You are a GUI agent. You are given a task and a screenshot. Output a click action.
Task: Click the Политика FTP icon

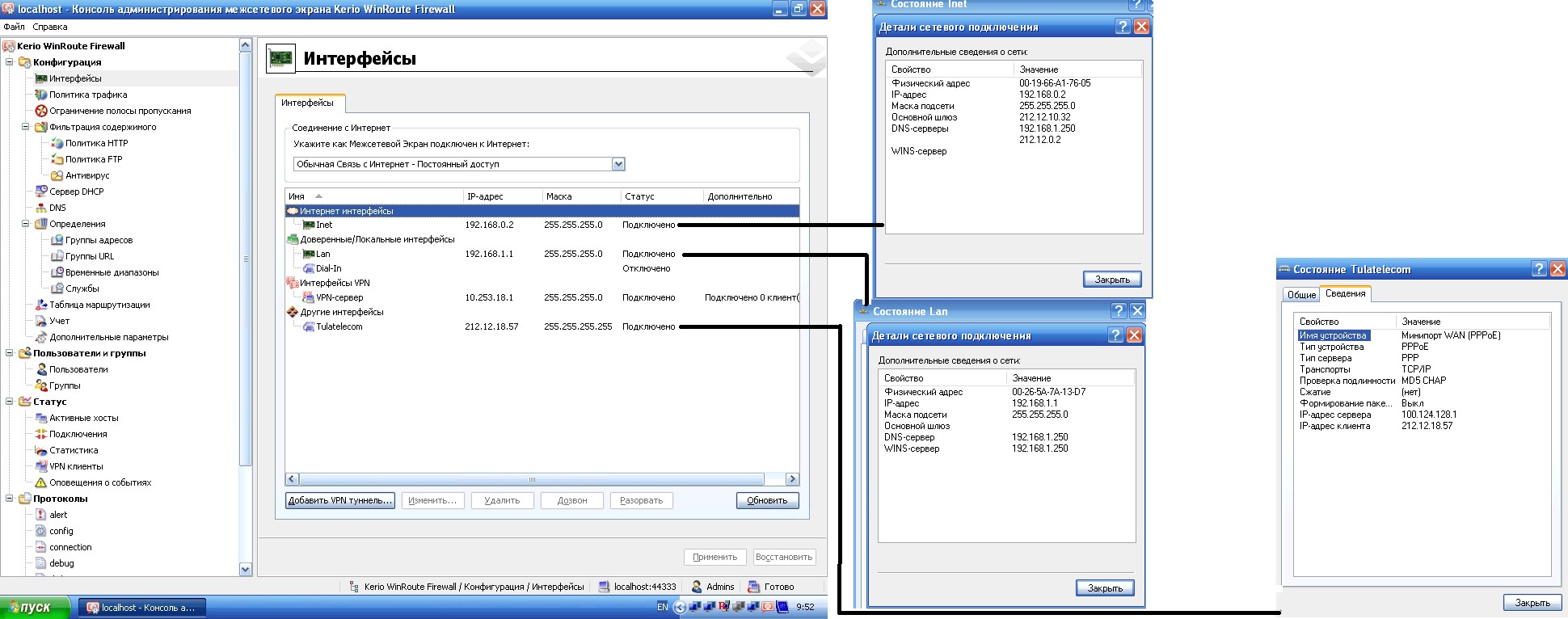click(57, 159)
